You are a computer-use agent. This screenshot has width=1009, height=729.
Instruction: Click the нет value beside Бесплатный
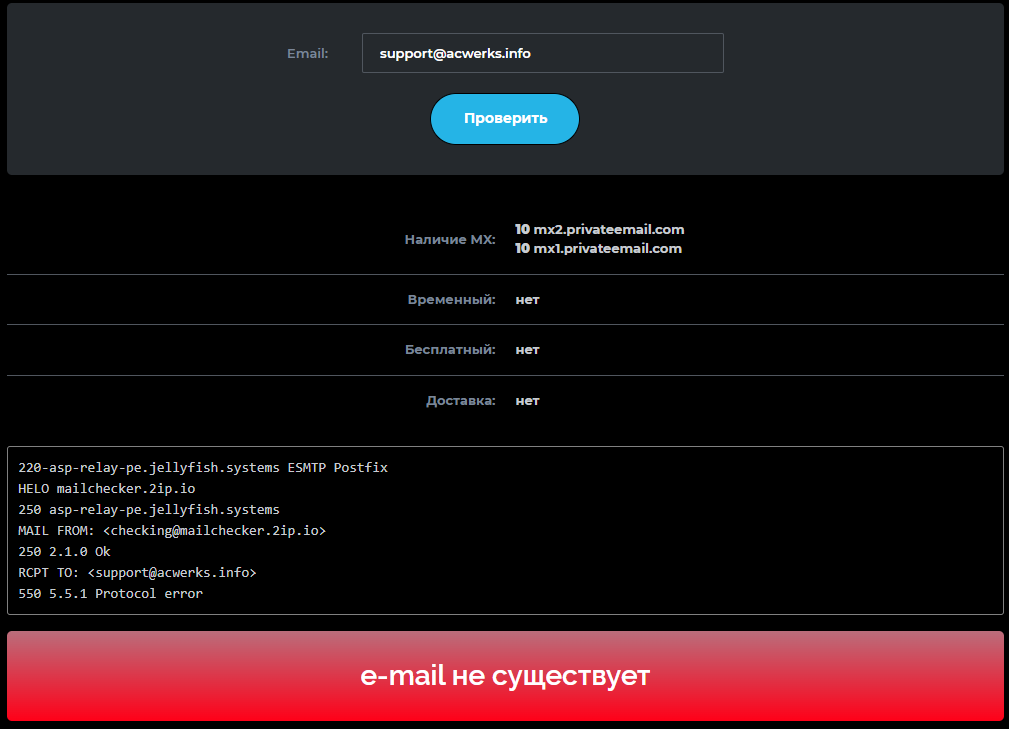527,350
